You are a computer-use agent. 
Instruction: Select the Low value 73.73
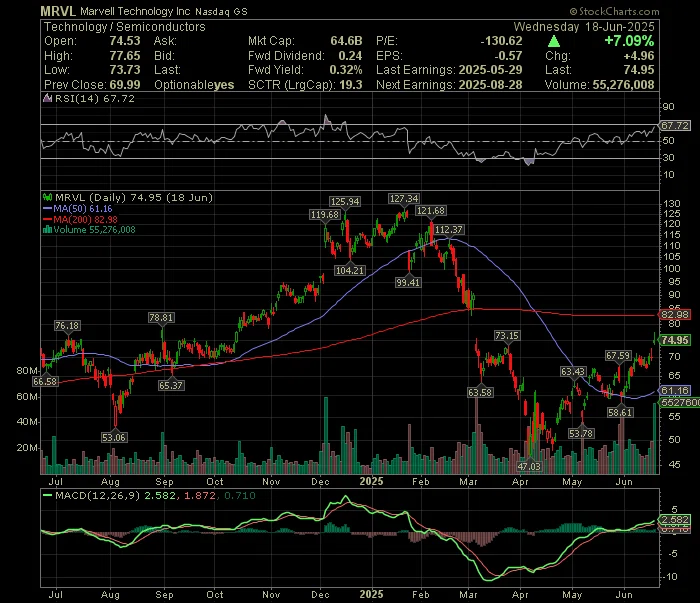pos(125,70)
